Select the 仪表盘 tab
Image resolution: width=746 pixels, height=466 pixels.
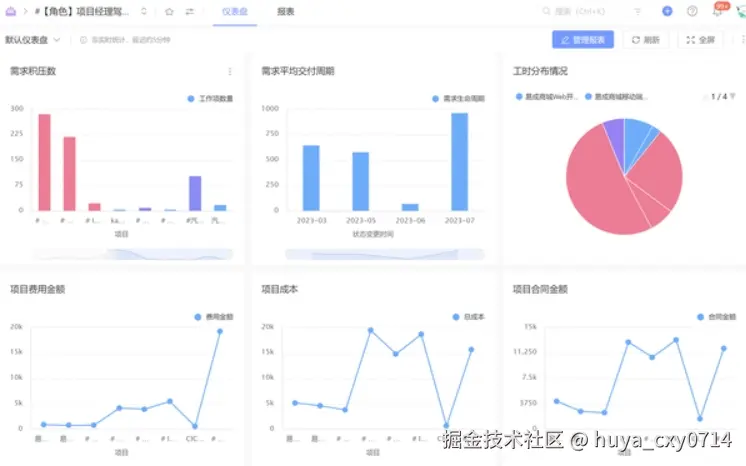(235, 11)
